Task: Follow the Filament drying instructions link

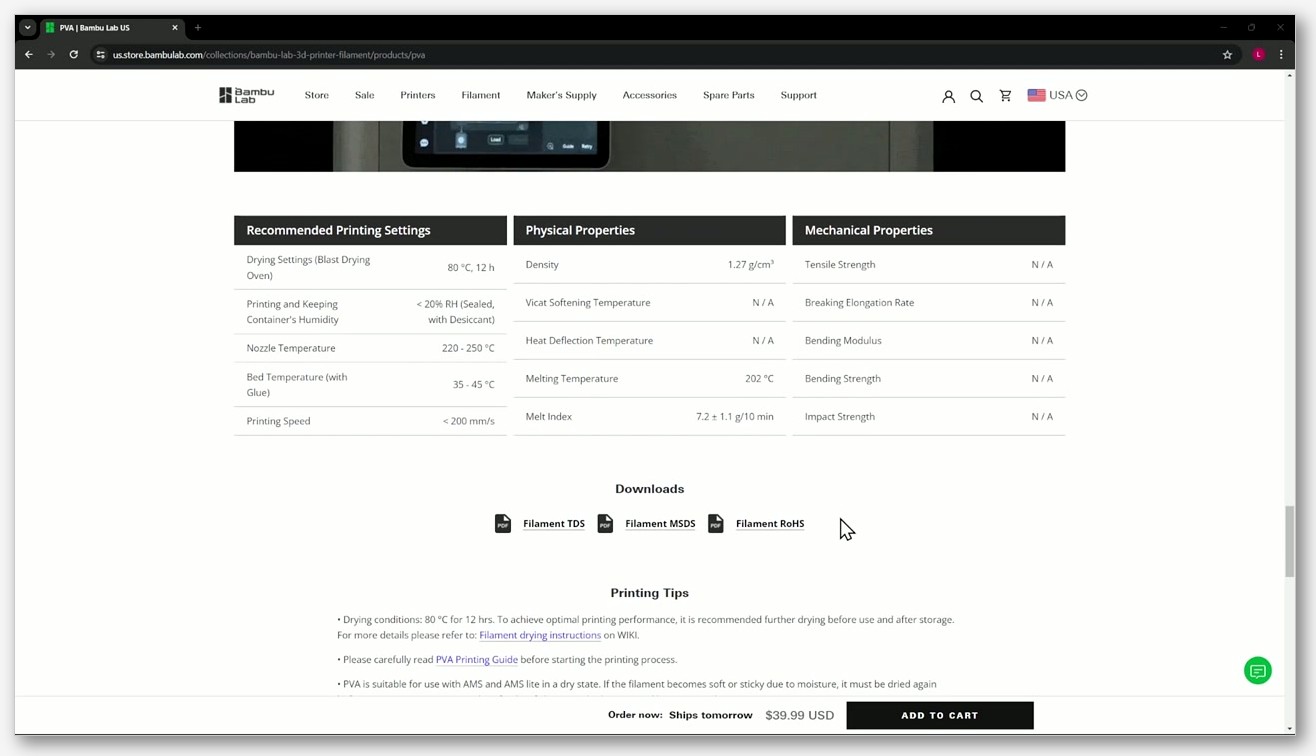Action: coord(540,635)
